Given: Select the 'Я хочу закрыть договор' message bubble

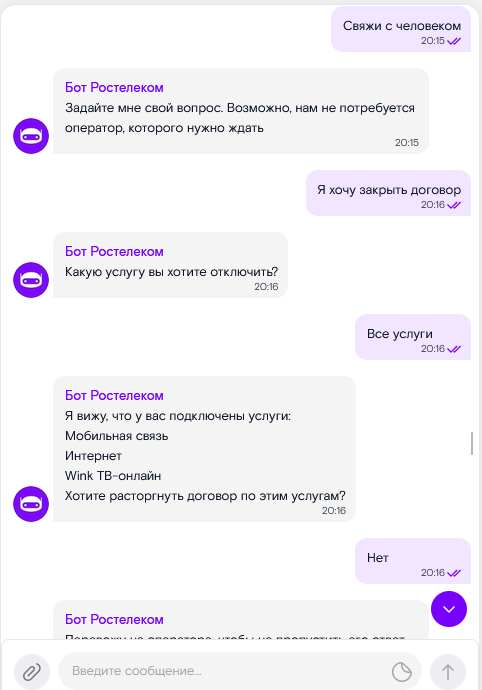Looking at the screenshot, I should pos(388,193).
